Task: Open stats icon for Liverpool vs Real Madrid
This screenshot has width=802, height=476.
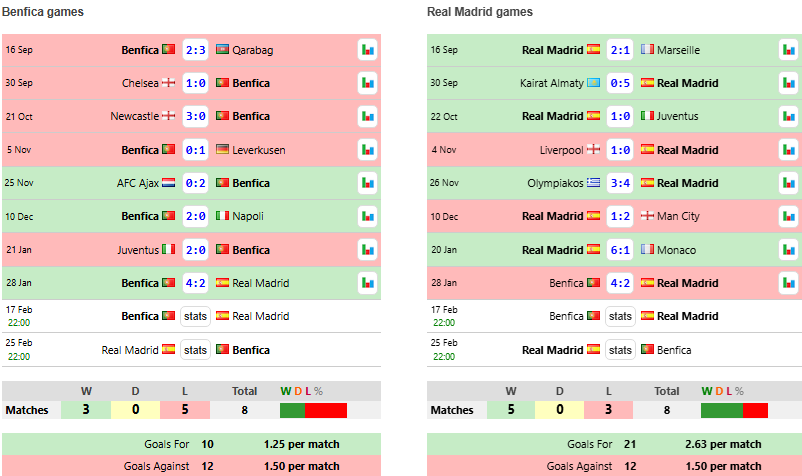Action: point(788,150)
